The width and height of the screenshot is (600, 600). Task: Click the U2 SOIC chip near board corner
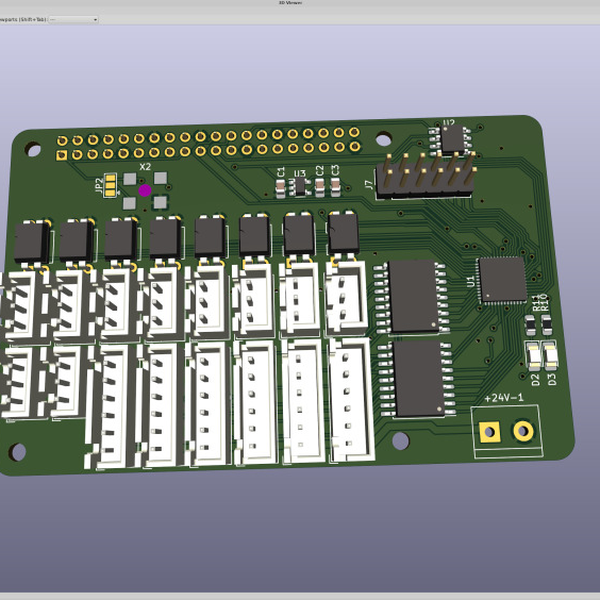click(x=452, y=139)
